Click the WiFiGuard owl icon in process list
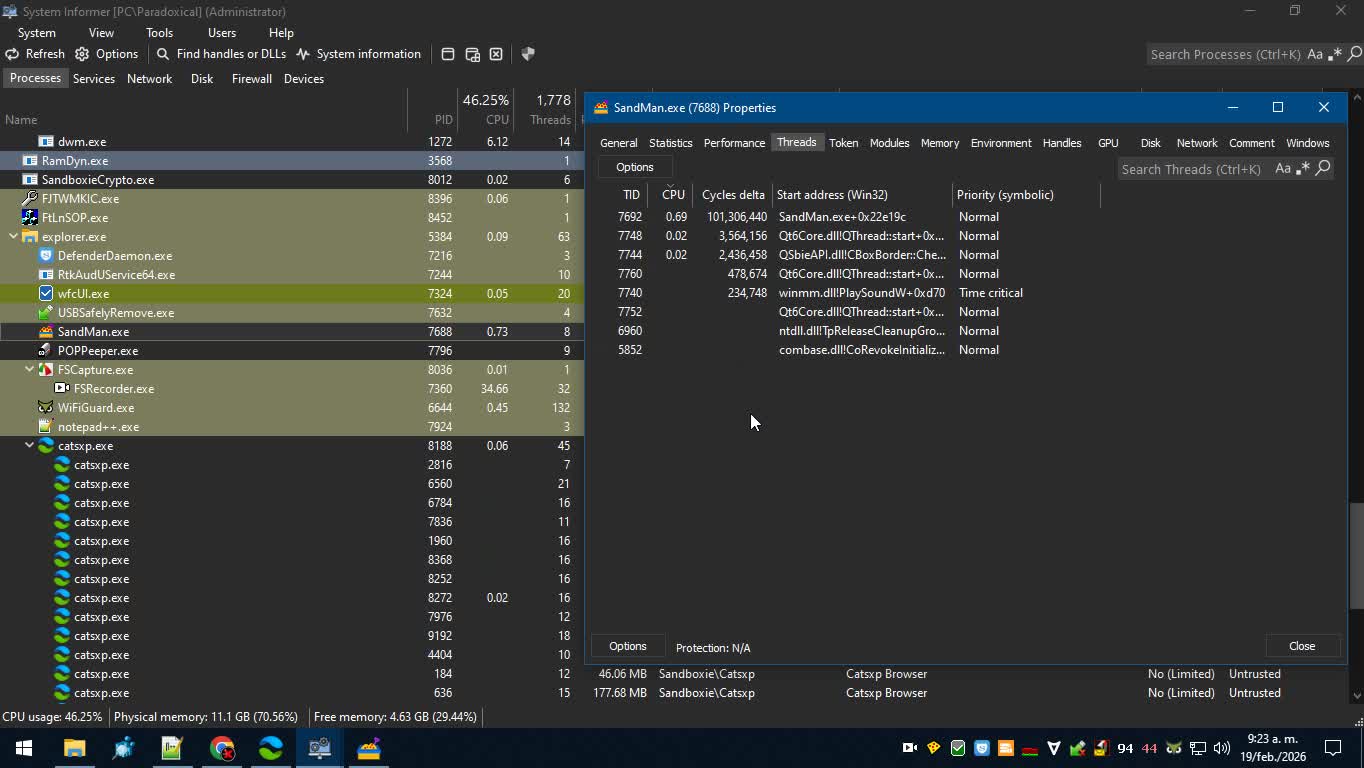1364x768 pixels. tap(45, 408)
